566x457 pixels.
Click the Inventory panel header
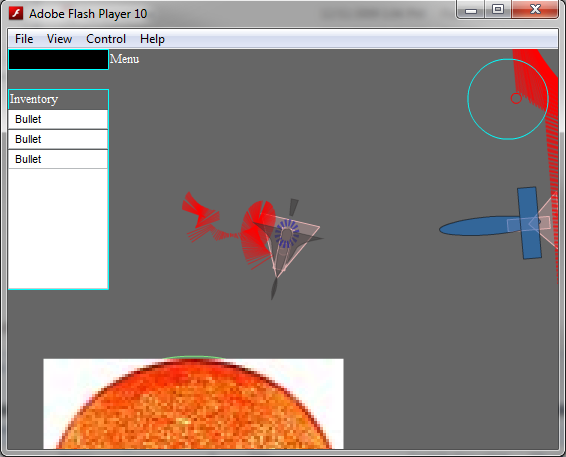(58, 99)
